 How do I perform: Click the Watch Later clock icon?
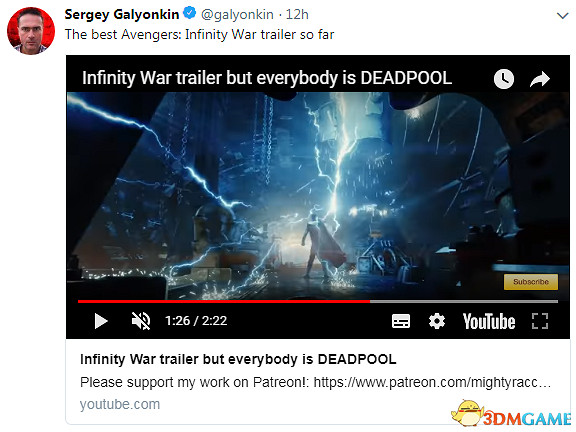(504, 79)
